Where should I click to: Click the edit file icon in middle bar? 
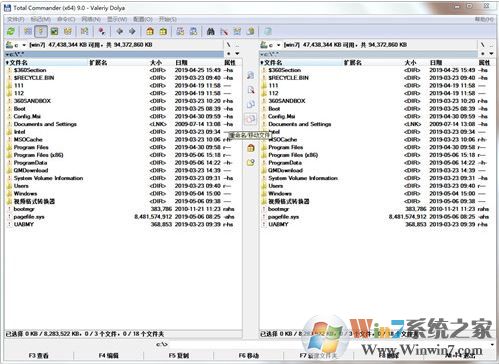pyautogui.click(x=251, y=90)
